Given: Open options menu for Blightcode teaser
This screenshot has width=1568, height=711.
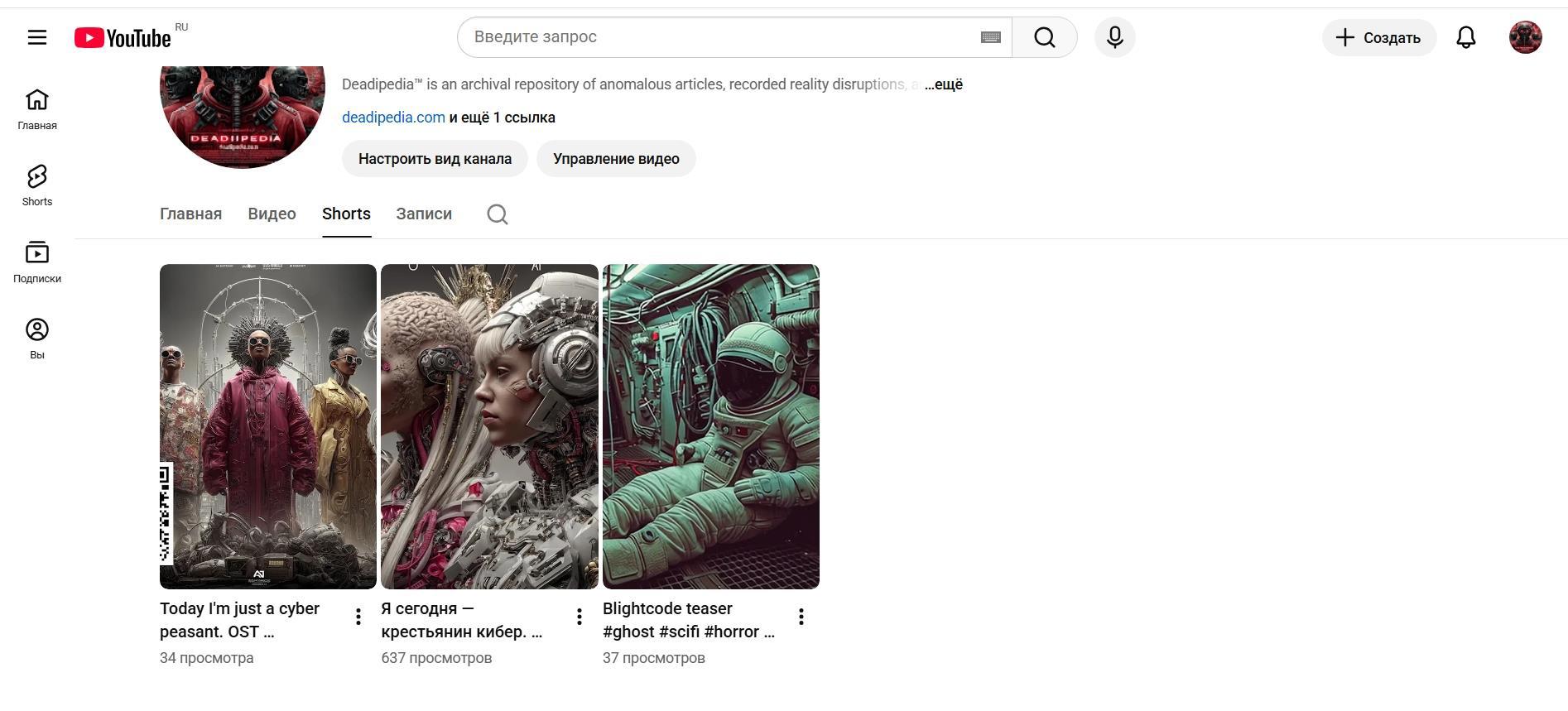Looking at the screenshot, I should (x=801, y=617).
